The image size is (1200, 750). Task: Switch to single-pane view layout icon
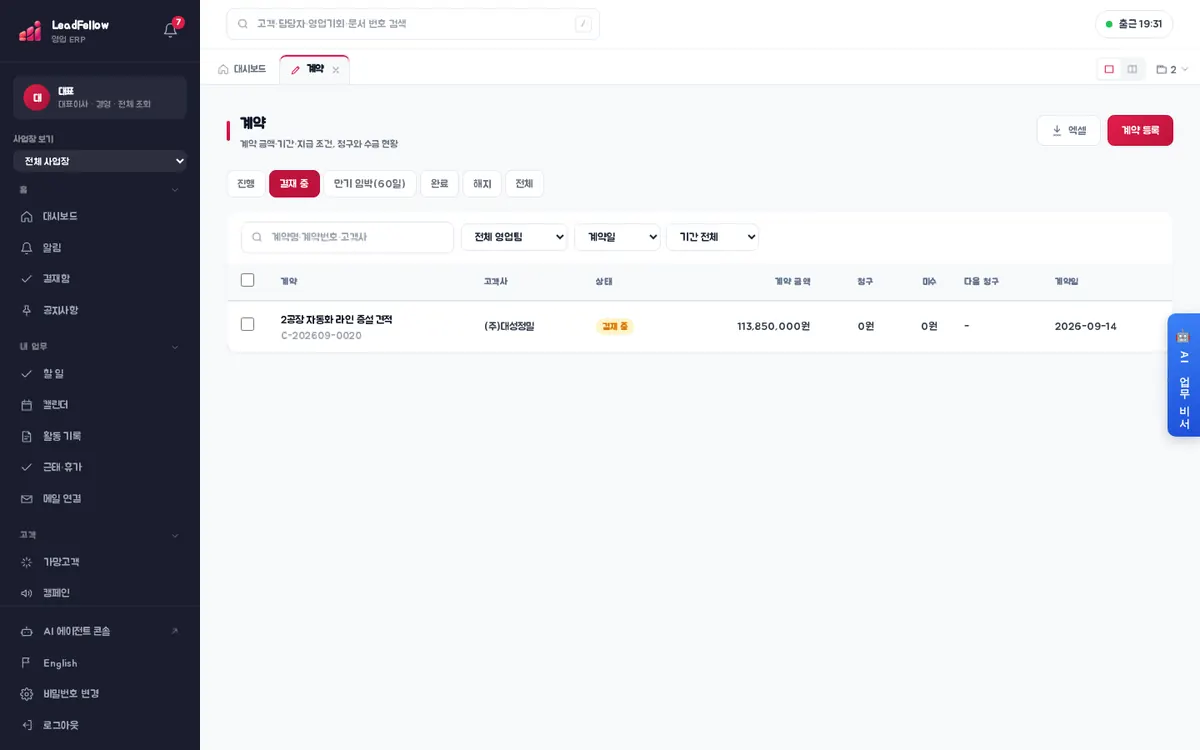pos(1109,69)
